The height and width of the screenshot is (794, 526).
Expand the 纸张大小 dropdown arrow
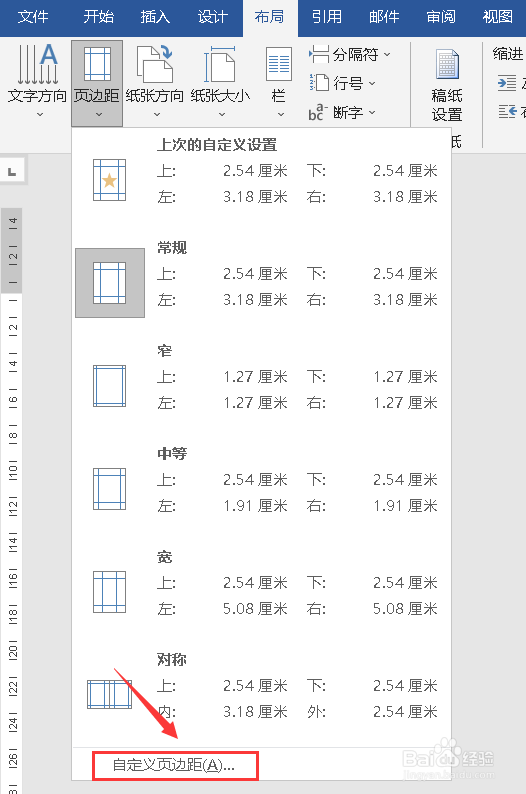point(222,115)
